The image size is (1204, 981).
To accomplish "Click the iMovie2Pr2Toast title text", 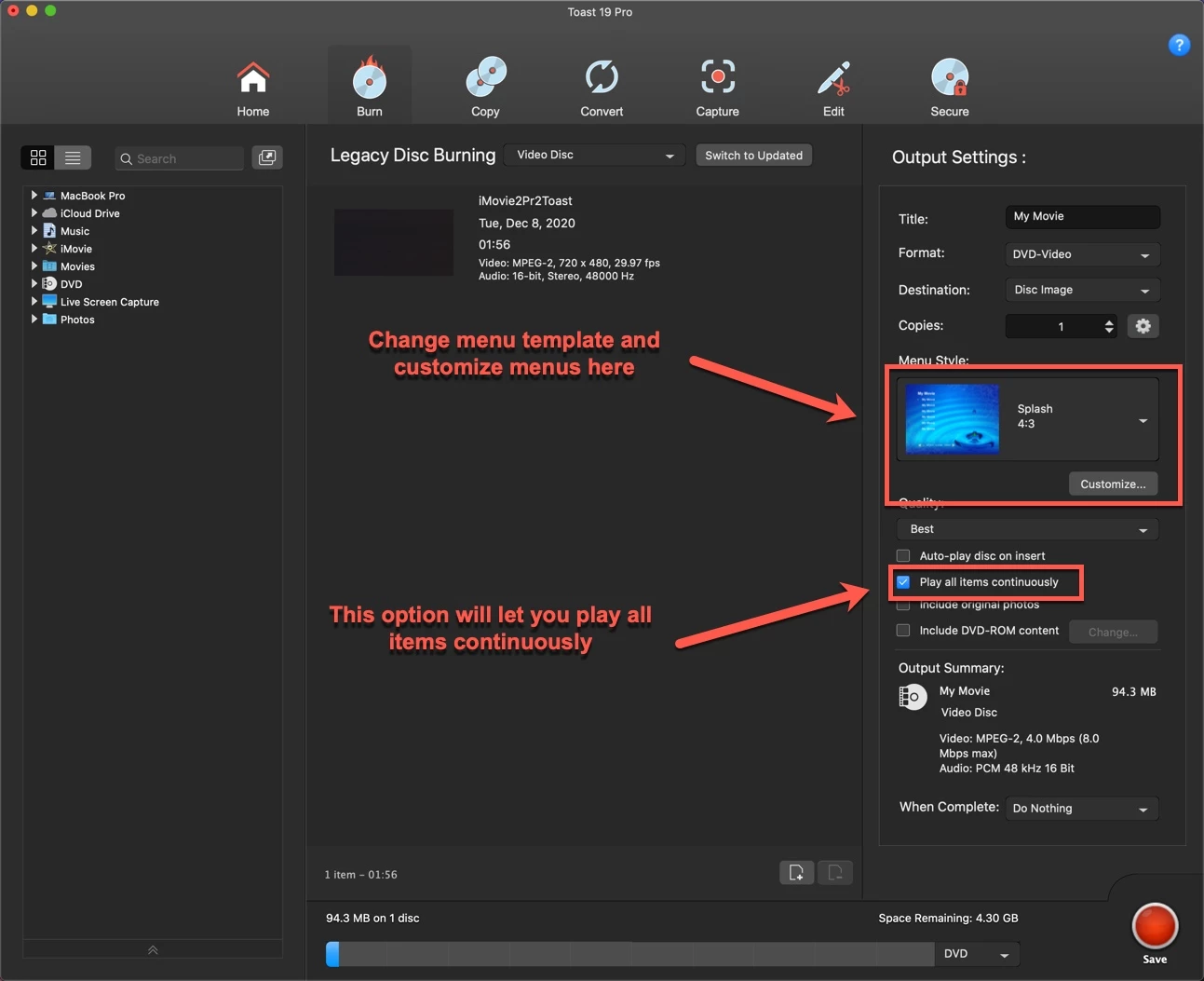I will [x=525, y=200].
